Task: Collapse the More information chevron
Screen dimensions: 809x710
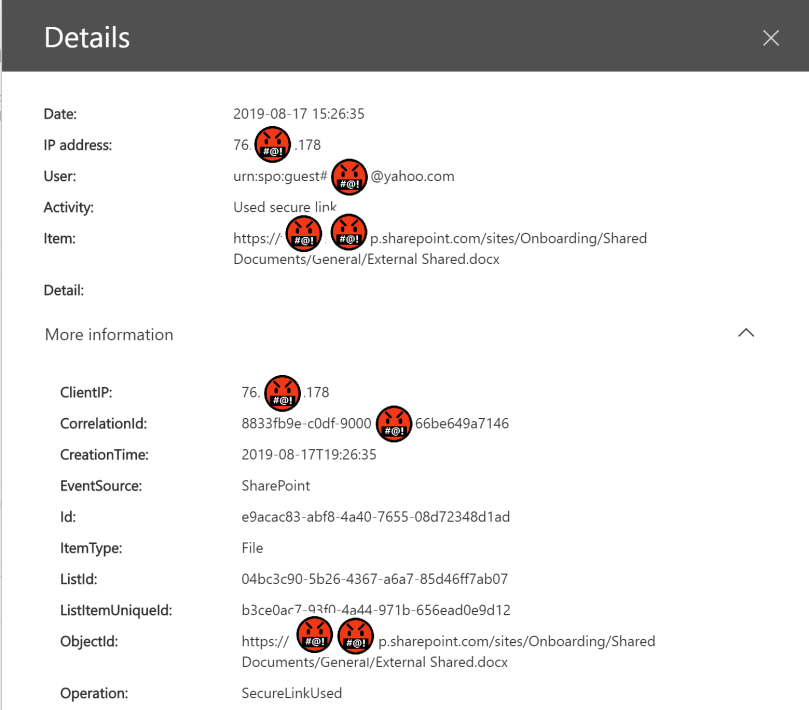Action: [745, 334]
